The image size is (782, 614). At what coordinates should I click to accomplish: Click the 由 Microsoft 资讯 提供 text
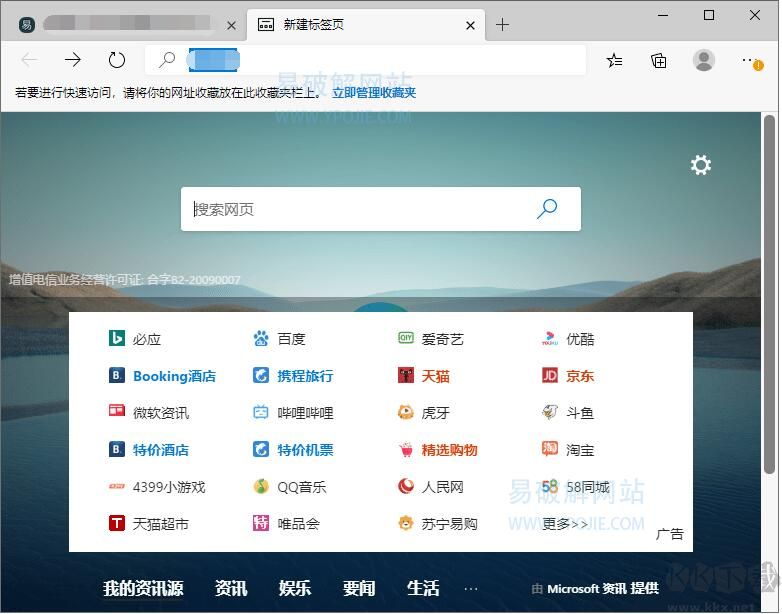click(595, 589)
